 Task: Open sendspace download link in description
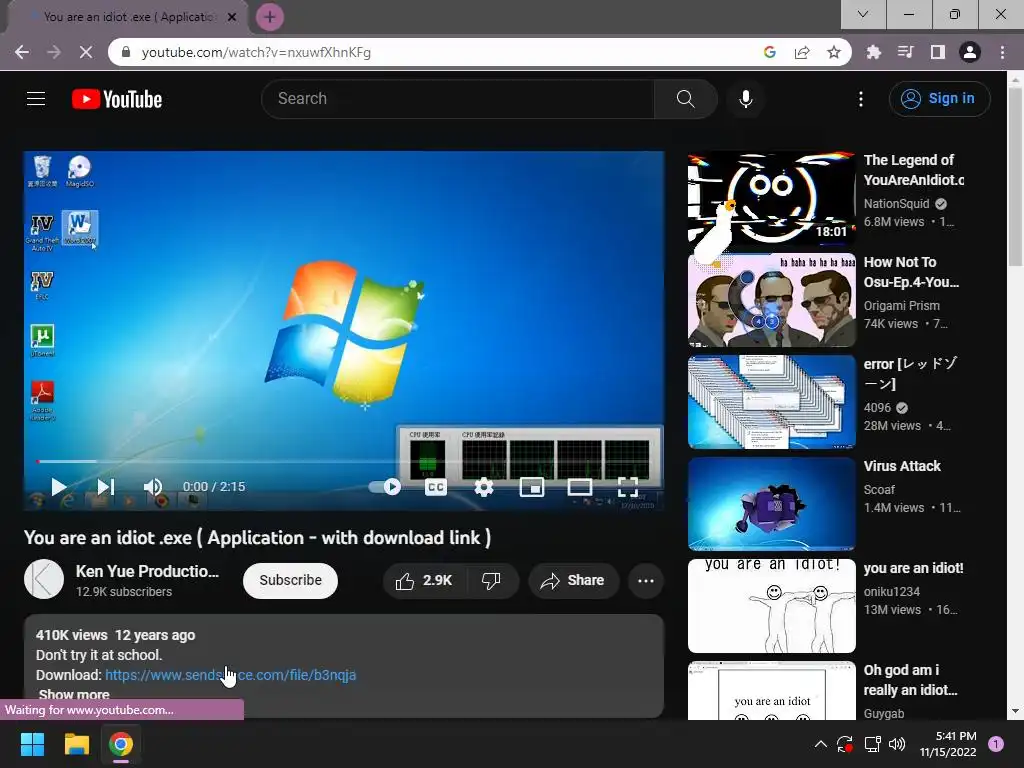231,675
